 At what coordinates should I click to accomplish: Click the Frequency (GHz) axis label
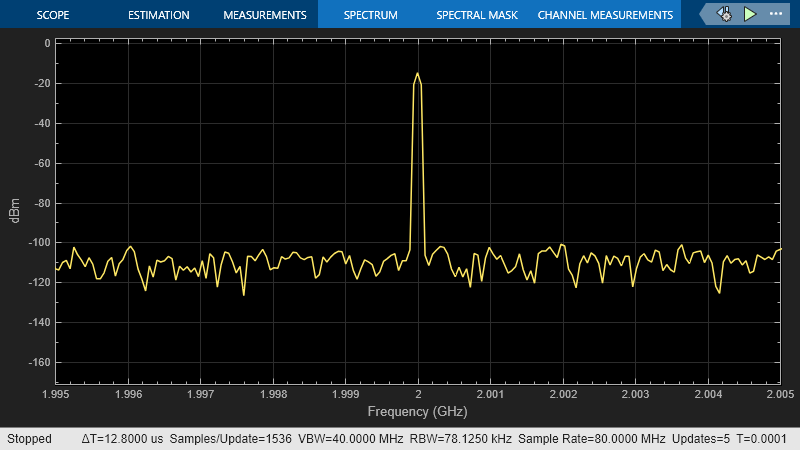click(x=417, y=411)
